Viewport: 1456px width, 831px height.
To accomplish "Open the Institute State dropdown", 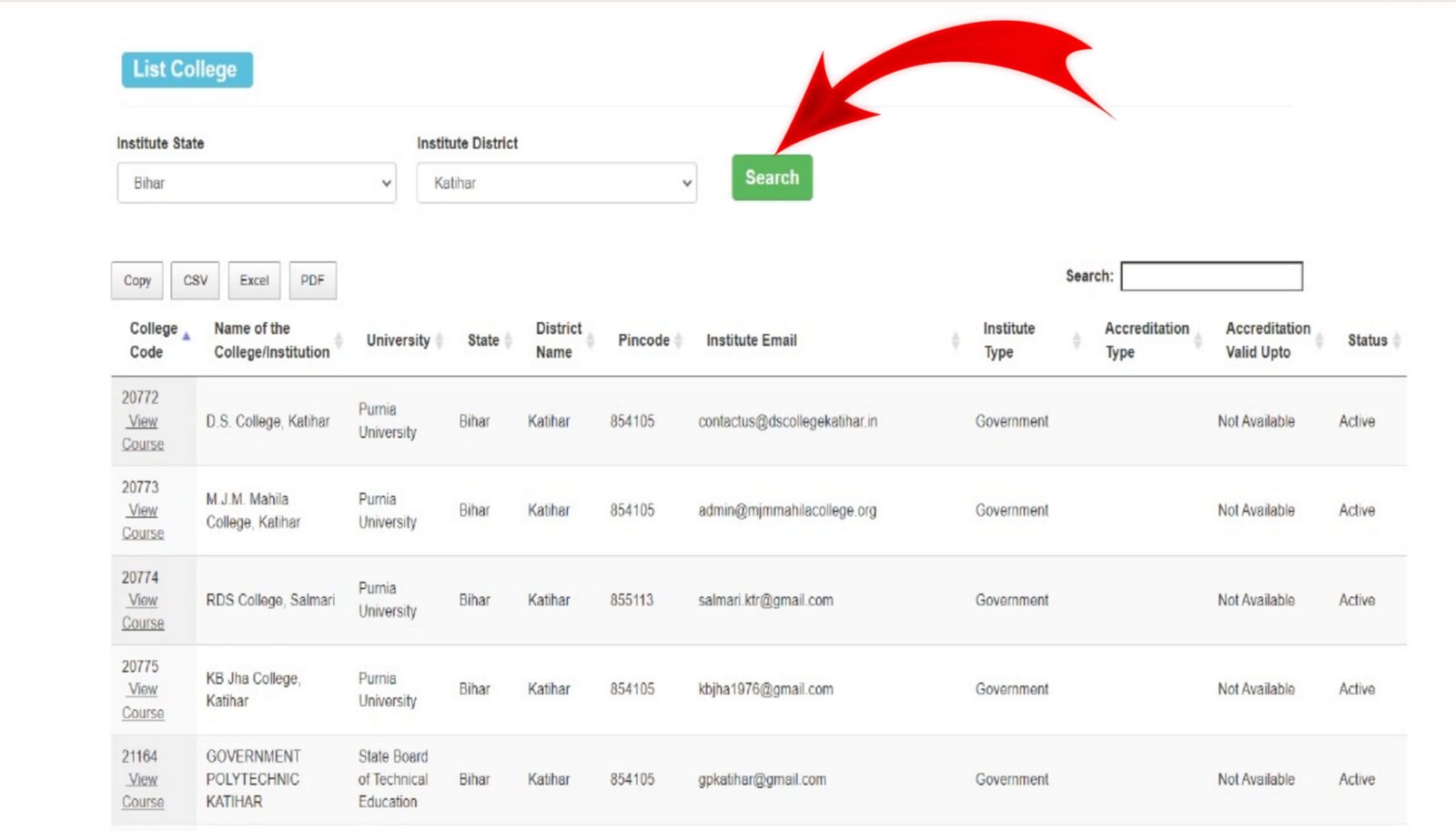I will 257,183.
